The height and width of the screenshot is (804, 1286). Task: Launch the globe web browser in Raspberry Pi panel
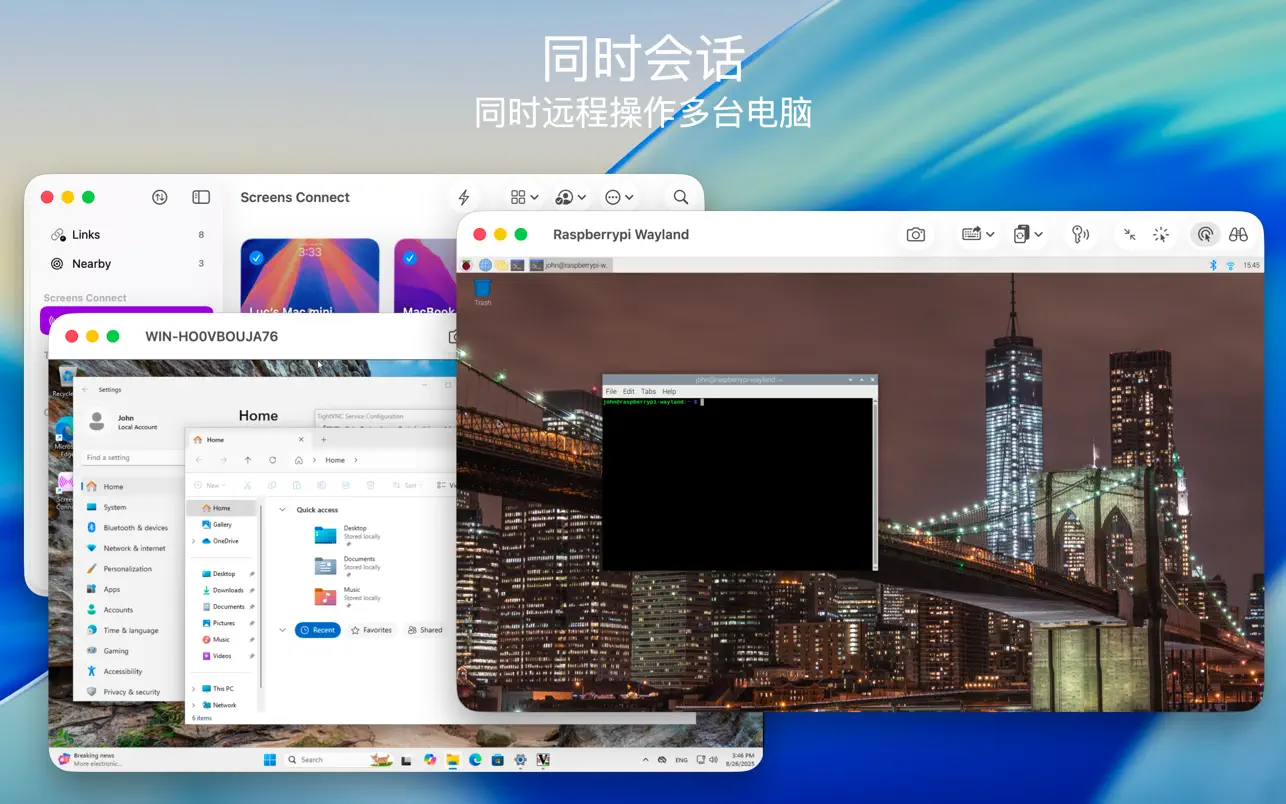click(x=485, y=265)
